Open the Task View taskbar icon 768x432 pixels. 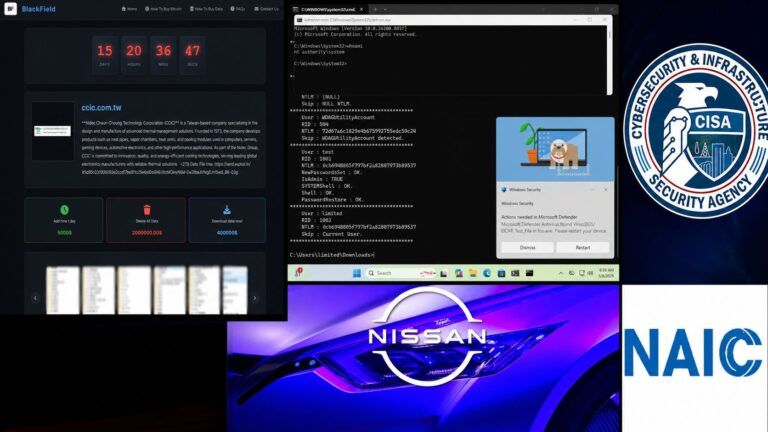[x=444, y=273]
